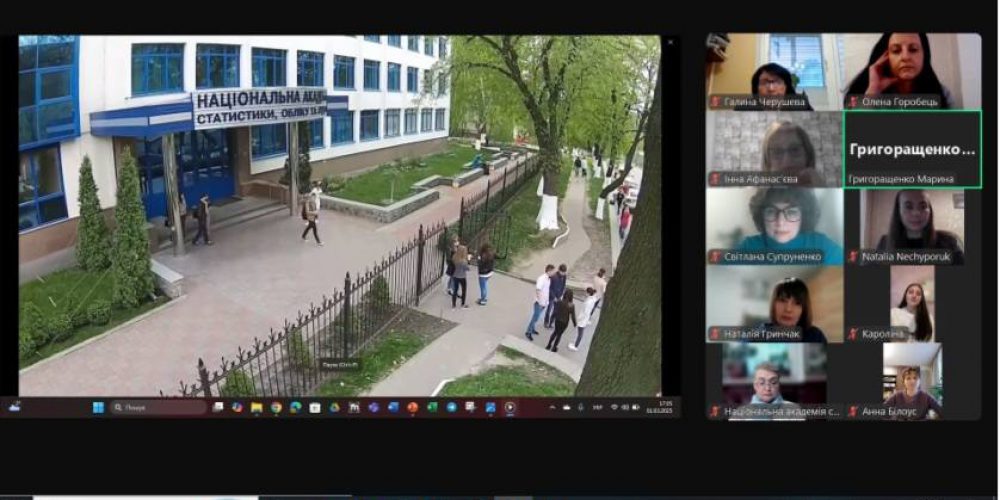Open the Windows Start menu
The height and width of the screenshot is (500, 1000).
99,408
